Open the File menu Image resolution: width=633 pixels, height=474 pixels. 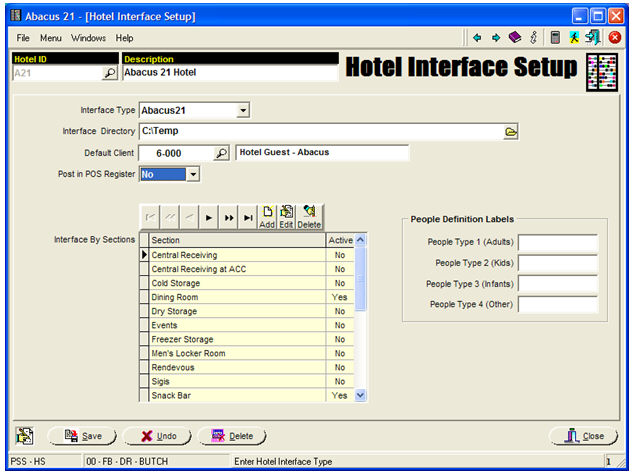coord(23,38)
